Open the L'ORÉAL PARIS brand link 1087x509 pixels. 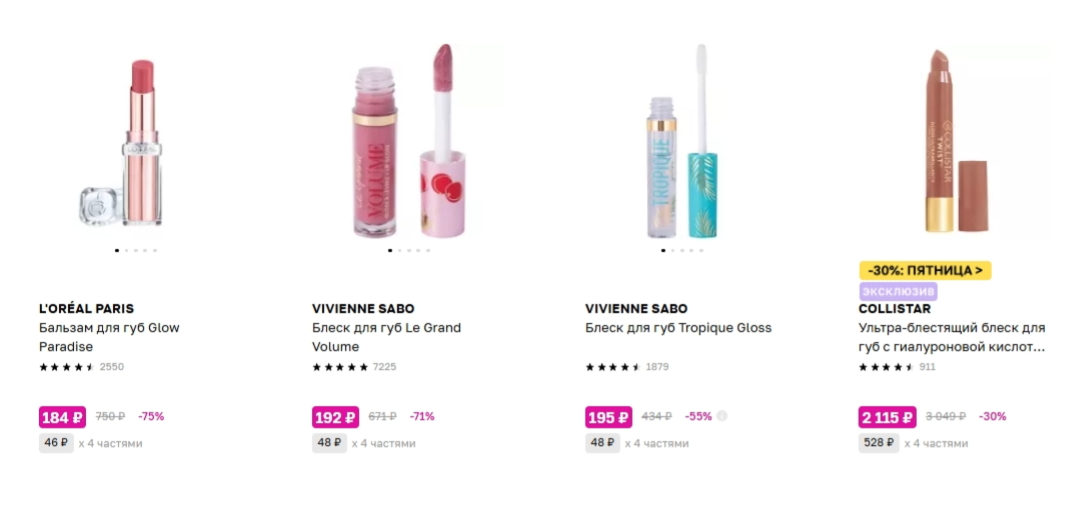click(x=87, y=309)
